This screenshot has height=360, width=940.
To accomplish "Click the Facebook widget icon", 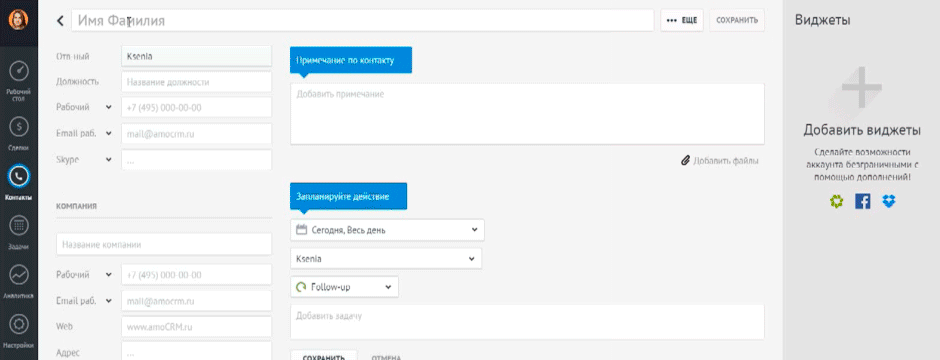I will click(862, 202).
